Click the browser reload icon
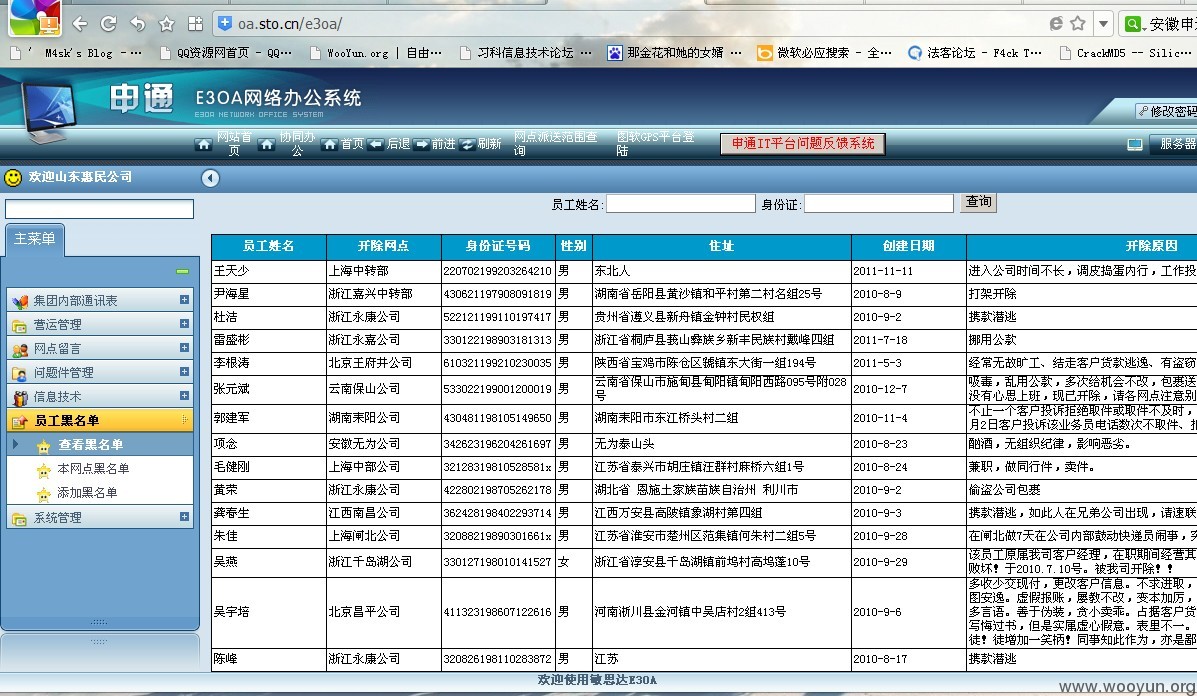 click(x=108, y=24)
